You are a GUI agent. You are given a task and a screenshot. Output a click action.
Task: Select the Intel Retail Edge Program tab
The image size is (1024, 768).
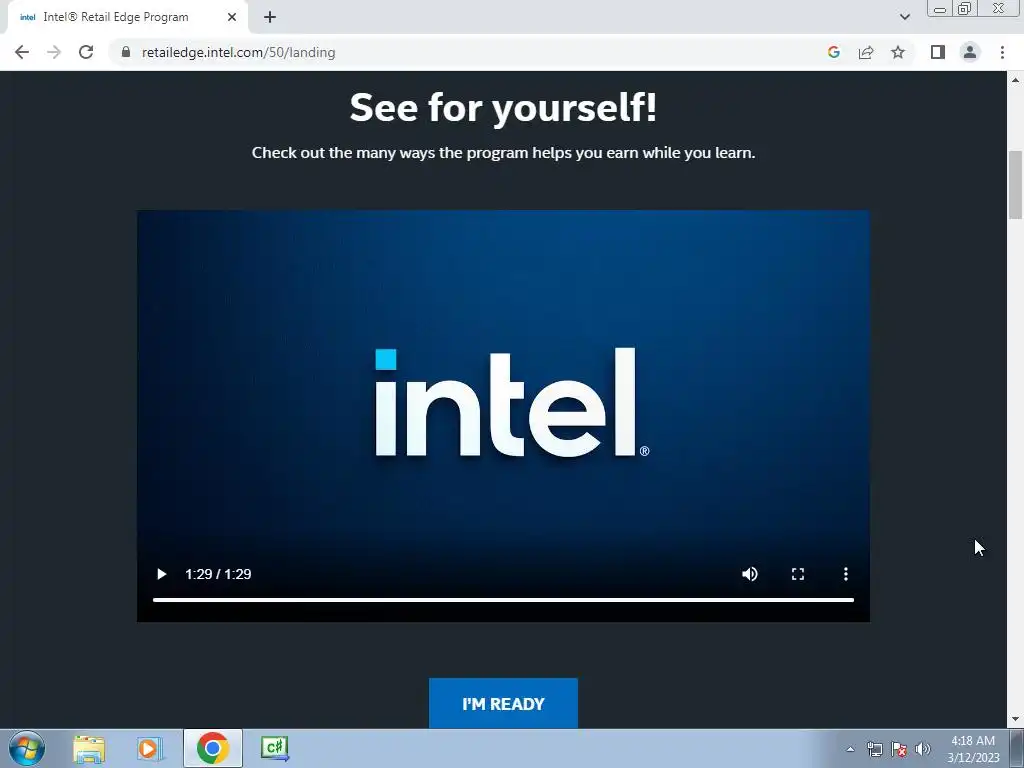pos(127,17)
